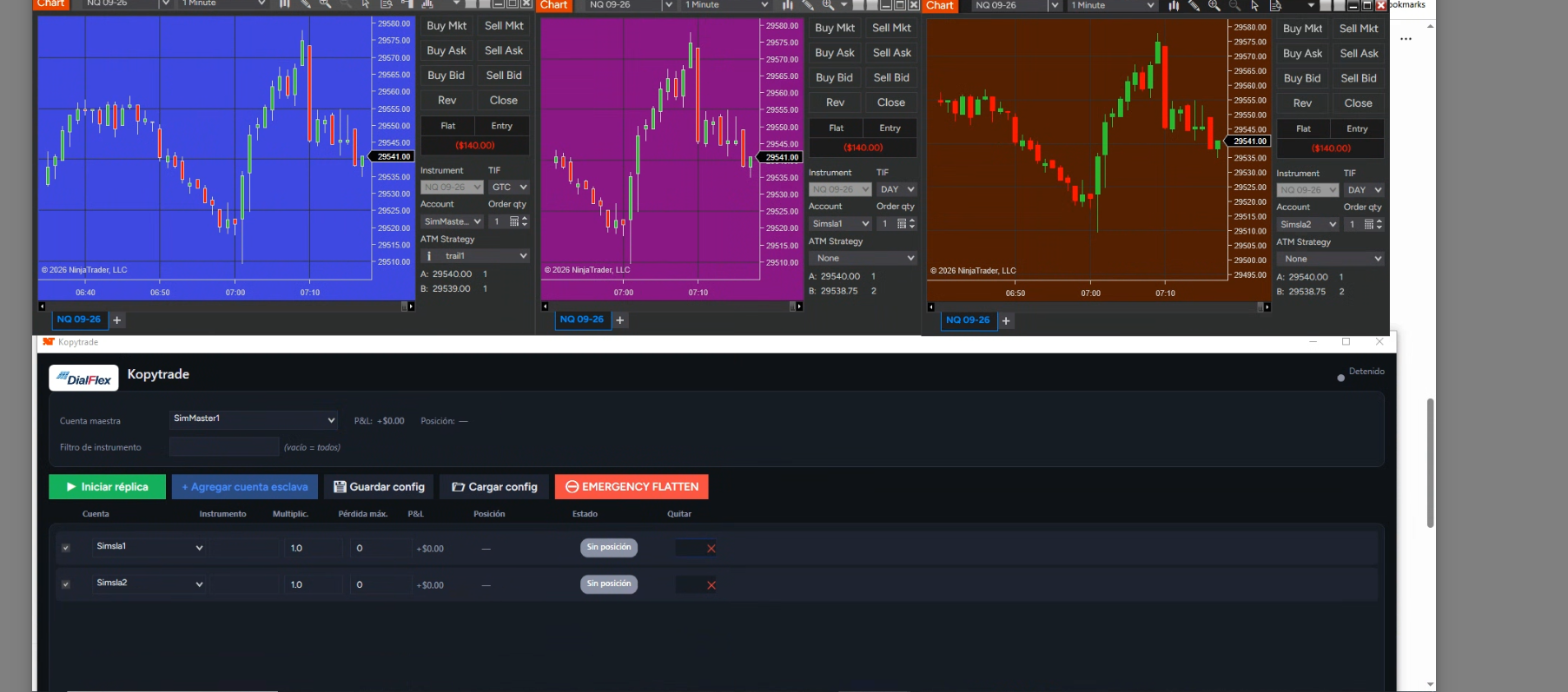Remove Simsla2 slave account with red X
Image resolution: width=1568 pixels, height=692 pixels.
pos(711,585)
